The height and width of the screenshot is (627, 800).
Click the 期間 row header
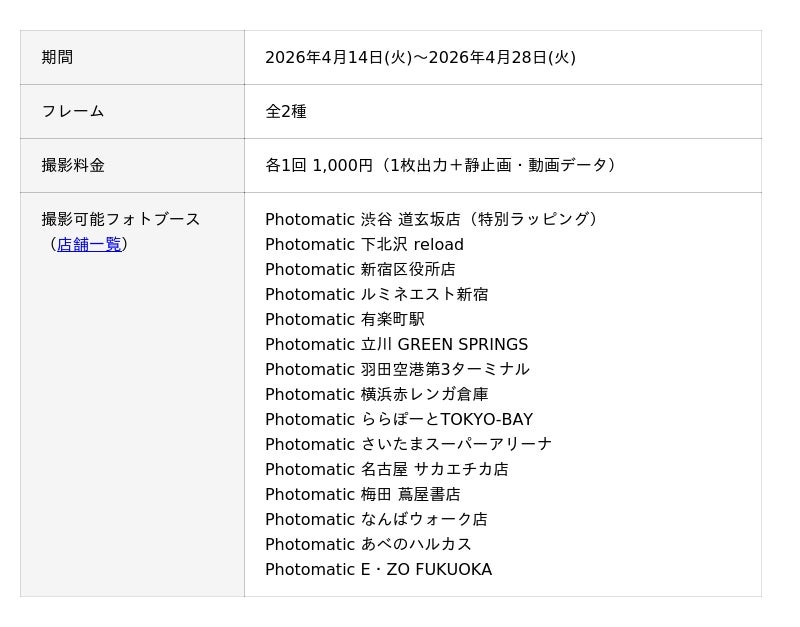pyautogui.click(x=57, y=57)
